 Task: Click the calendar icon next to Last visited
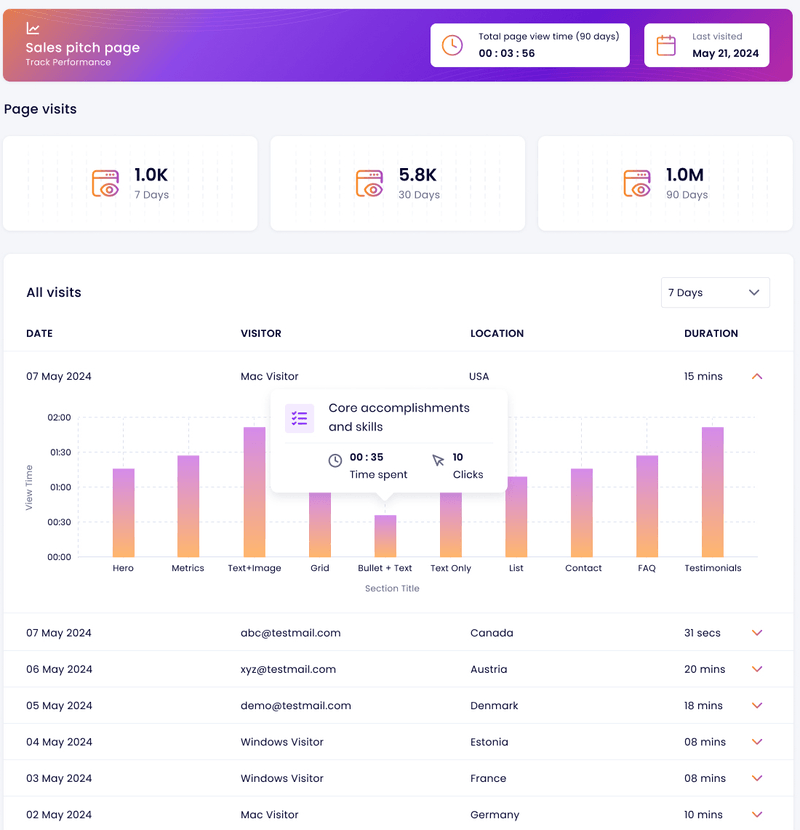click(x=666, y=45)
